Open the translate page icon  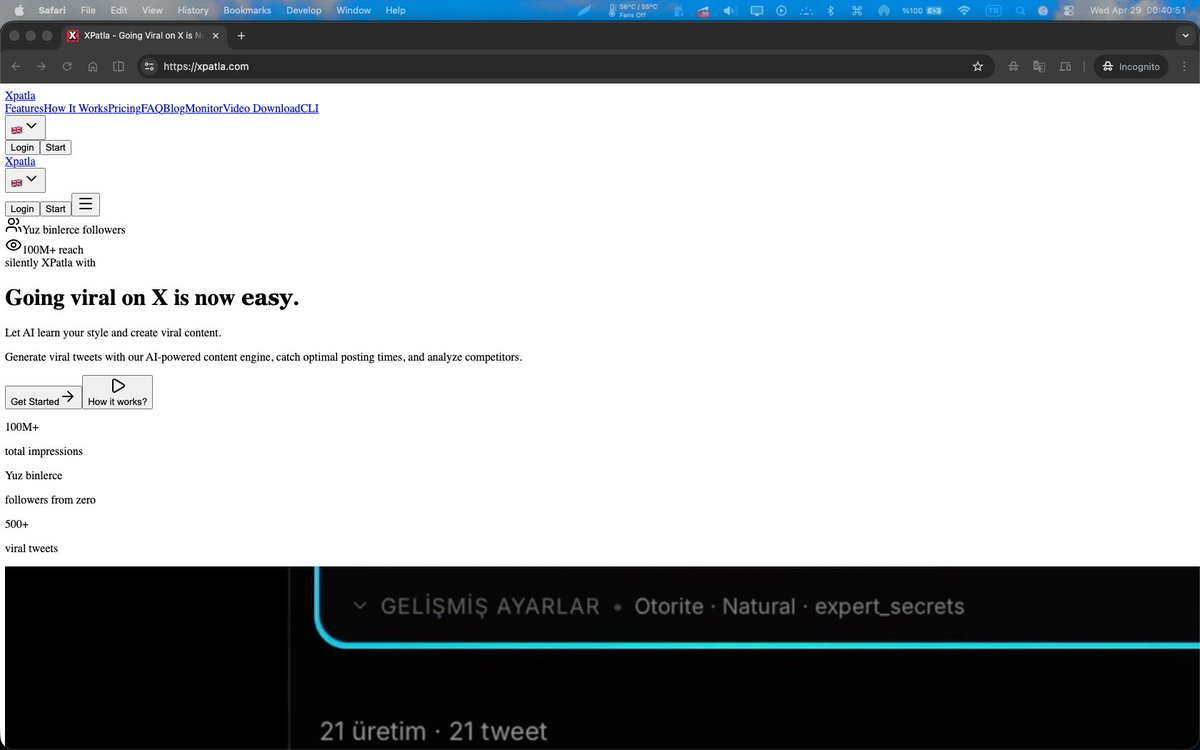[x=1039, y=66]
